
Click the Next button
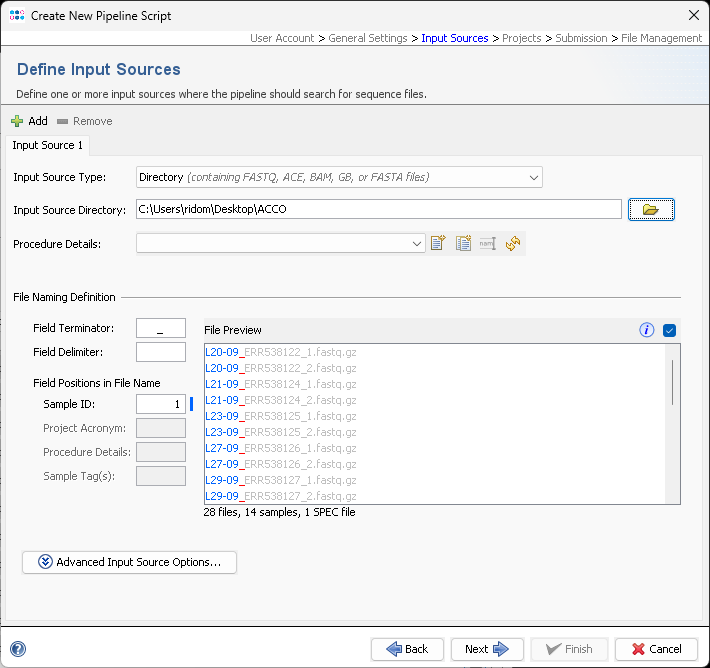487,649
